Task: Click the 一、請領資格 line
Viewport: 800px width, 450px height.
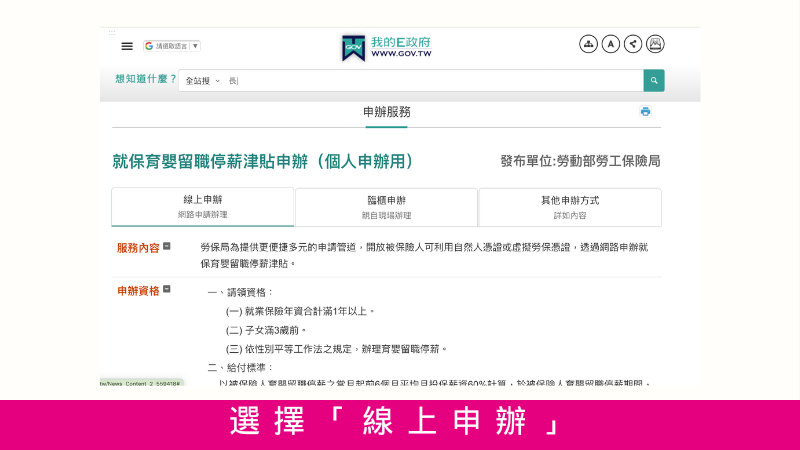Action: (x=240, y=292)
